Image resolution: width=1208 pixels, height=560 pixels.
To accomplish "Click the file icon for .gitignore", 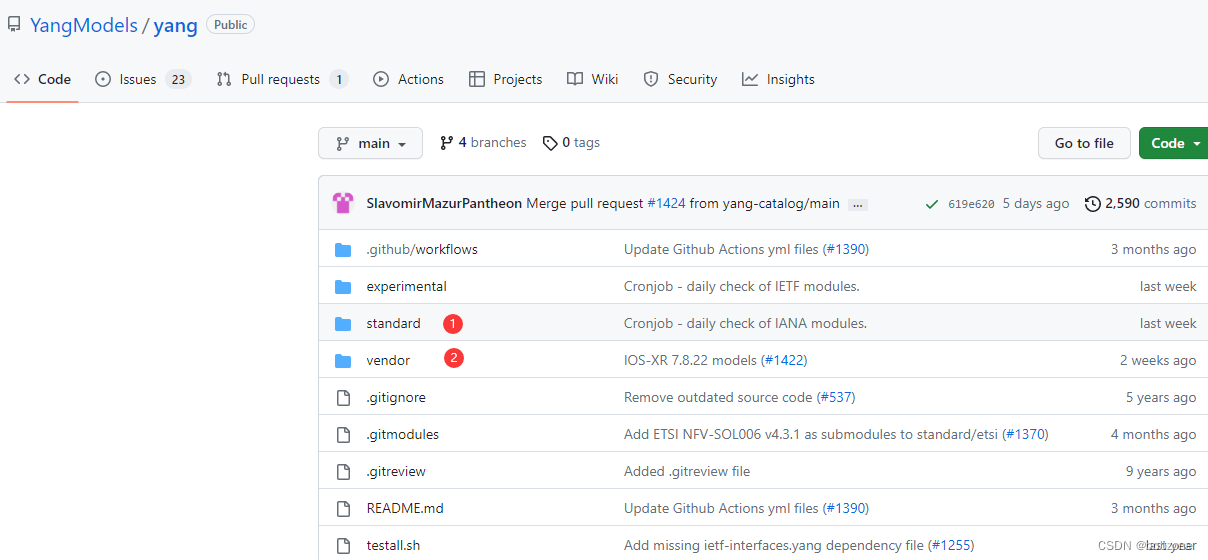I will 344,397.
